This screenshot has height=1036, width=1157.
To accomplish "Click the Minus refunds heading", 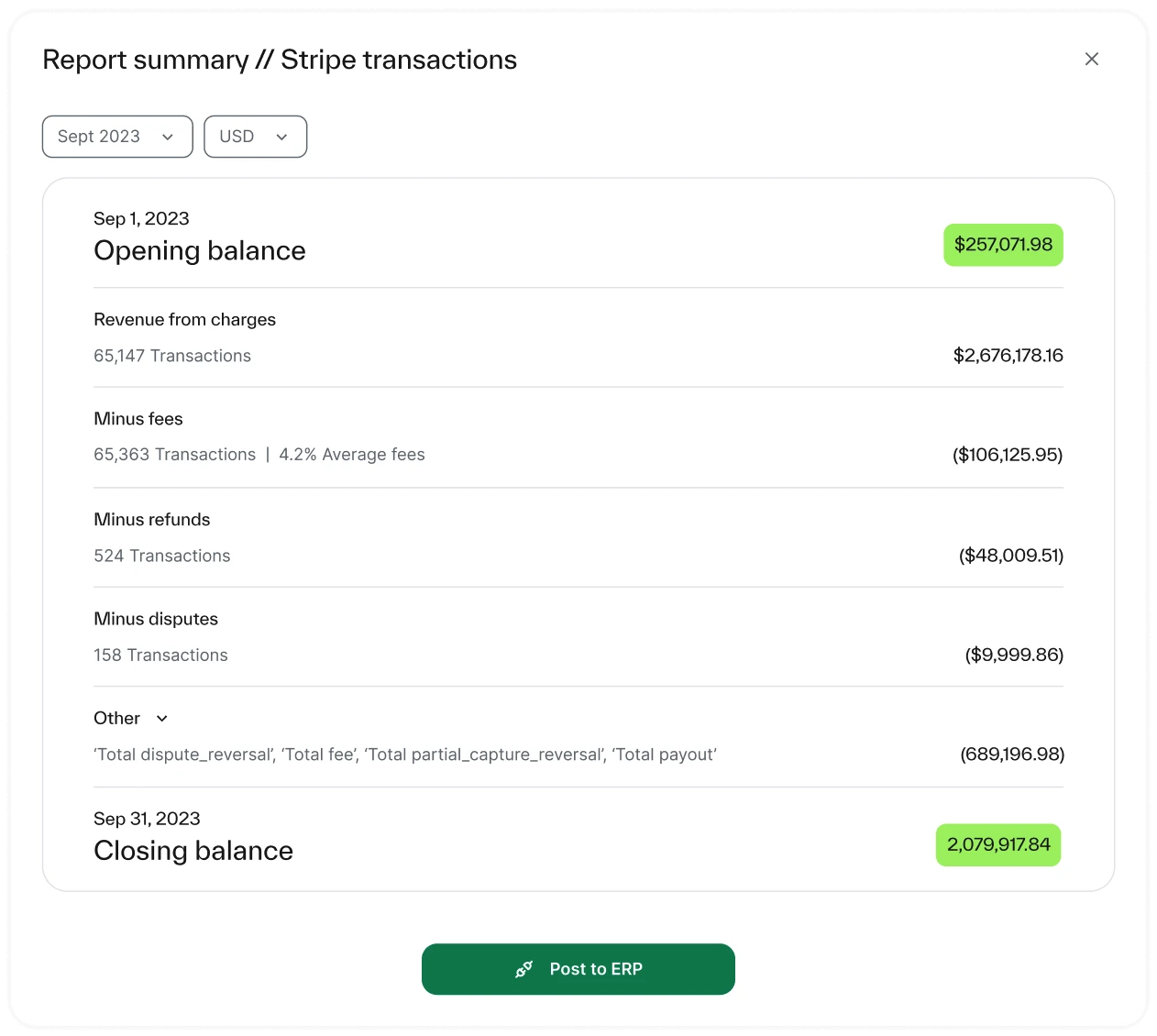I will coord(152,520).
